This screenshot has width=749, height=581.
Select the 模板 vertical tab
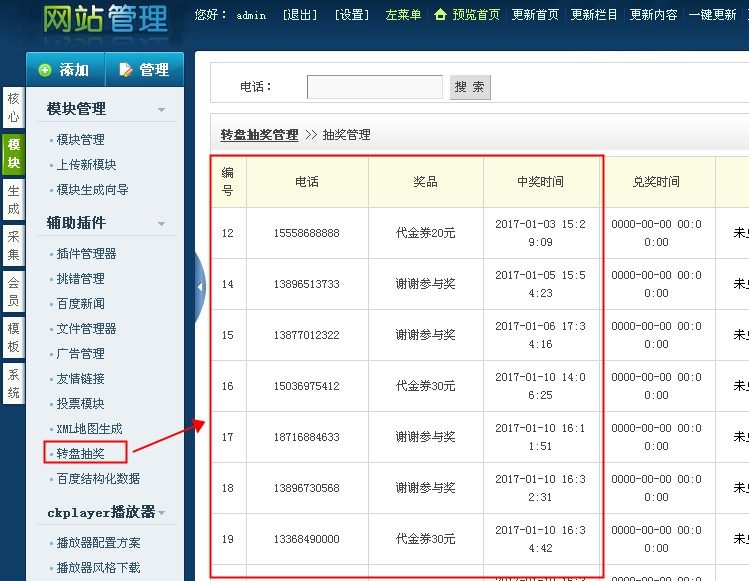[13, 337]
